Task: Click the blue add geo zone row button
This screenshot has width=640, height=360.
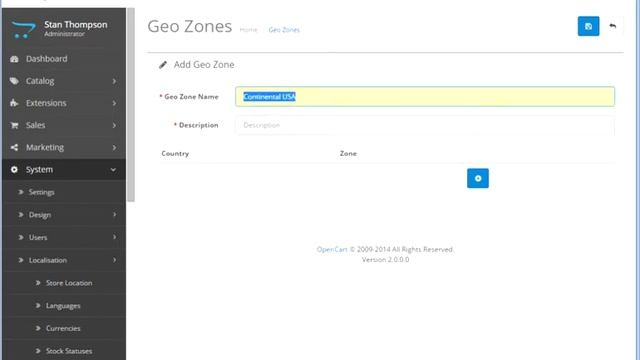Action: [478, 178]
